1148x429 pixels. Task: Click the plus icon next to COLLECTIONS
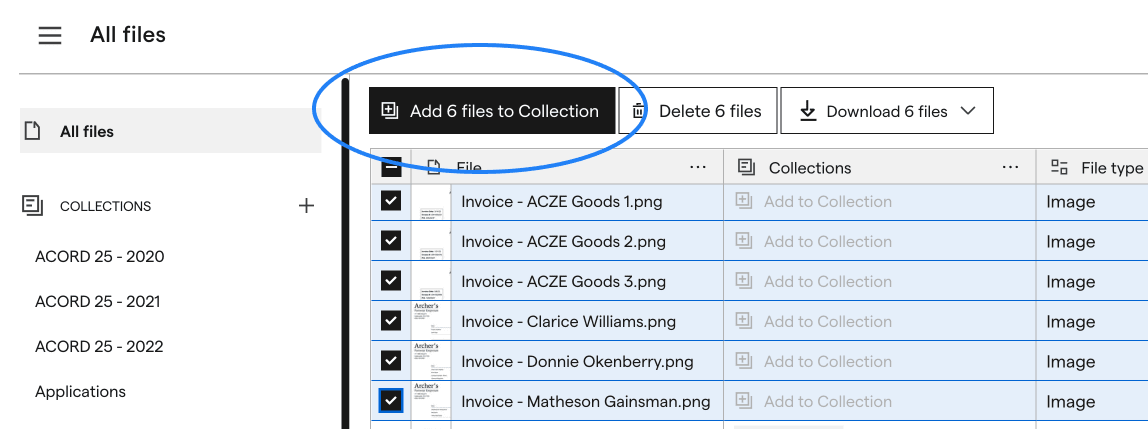pos(306,206)
